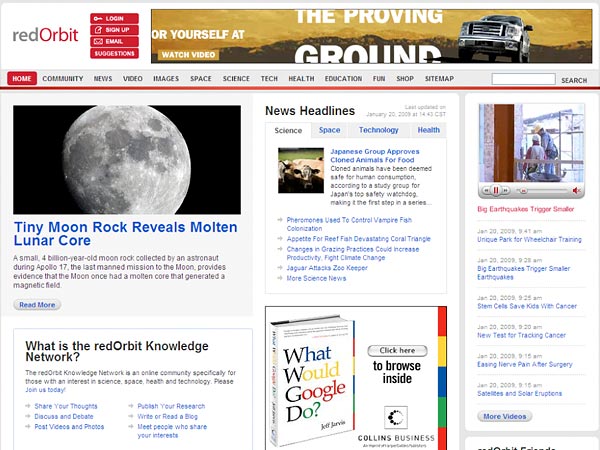Open Share Your Thoughts link
This screenshot has width=600, height=450.
point(66,406)
